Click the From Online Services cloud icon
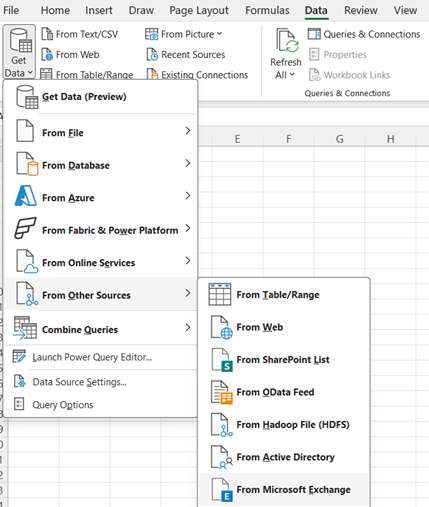 pos(27,261)
